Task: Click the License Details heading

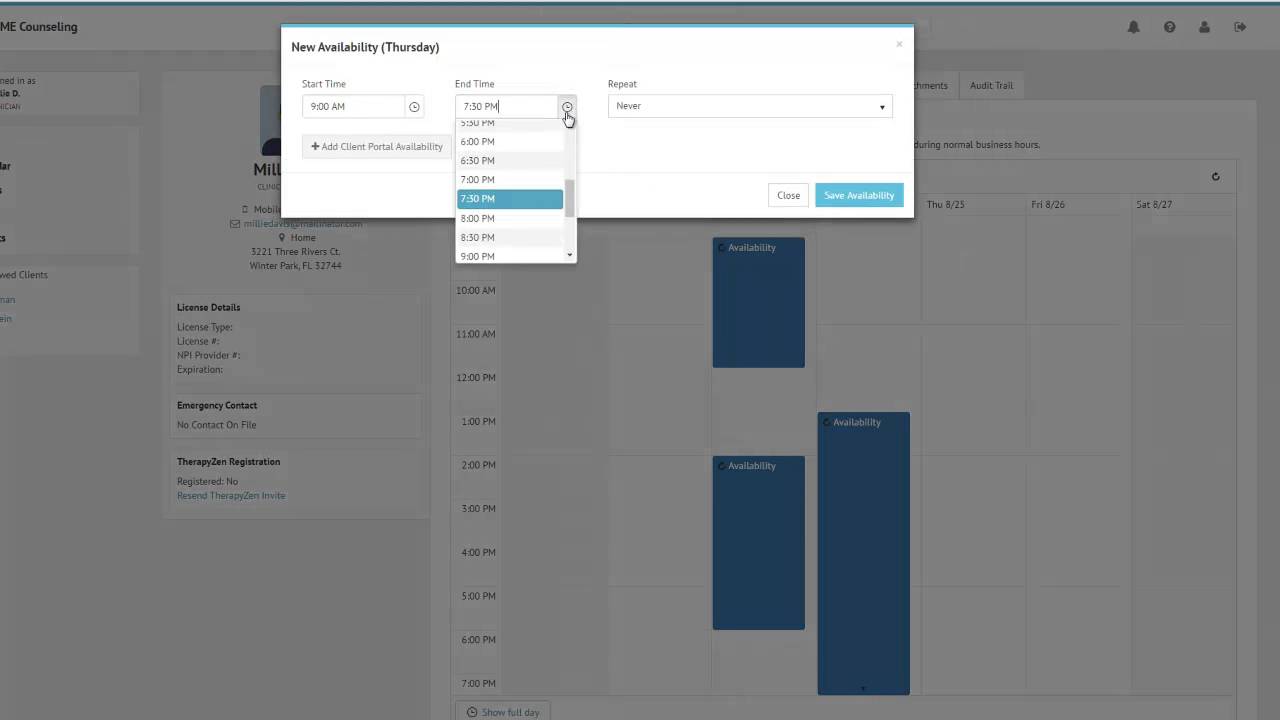Action: click(209, 308)
